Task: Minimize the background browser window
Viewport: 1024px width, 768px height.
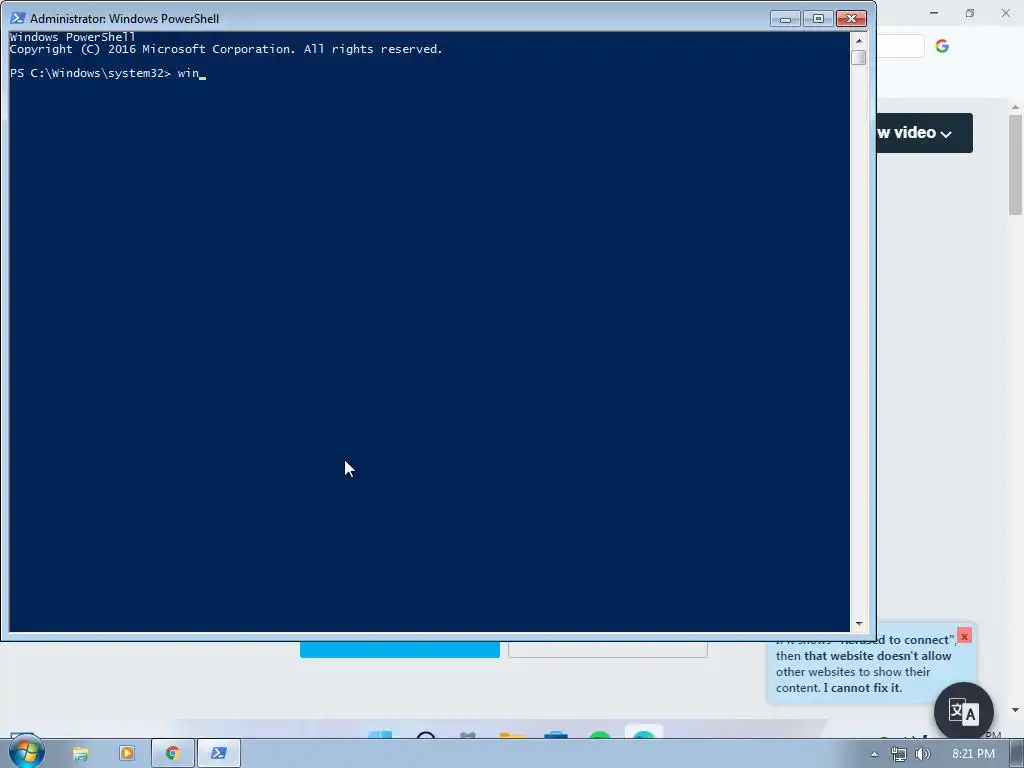Action: click(x=934, y=13)
